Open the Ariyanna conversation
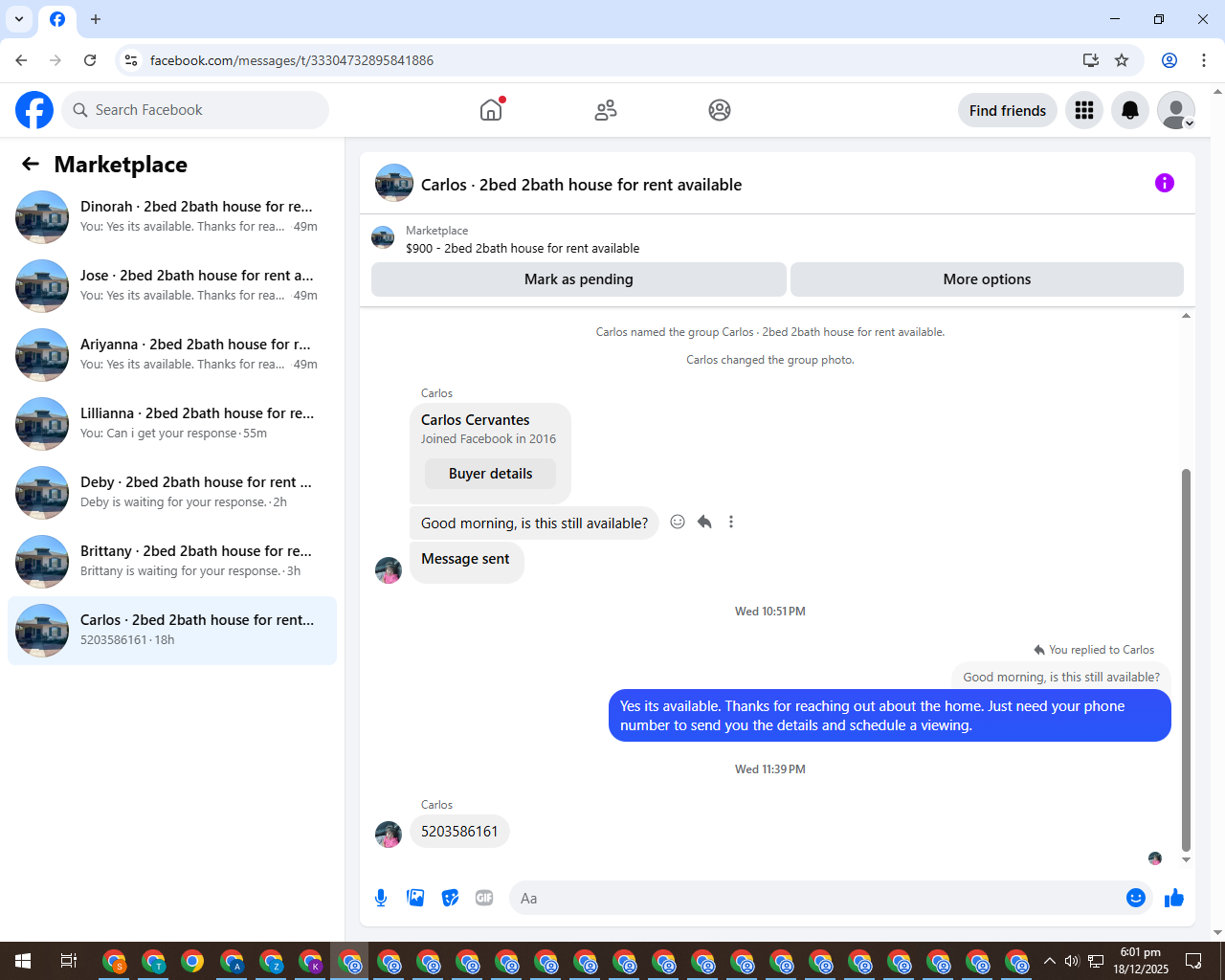 click(172, 355)
